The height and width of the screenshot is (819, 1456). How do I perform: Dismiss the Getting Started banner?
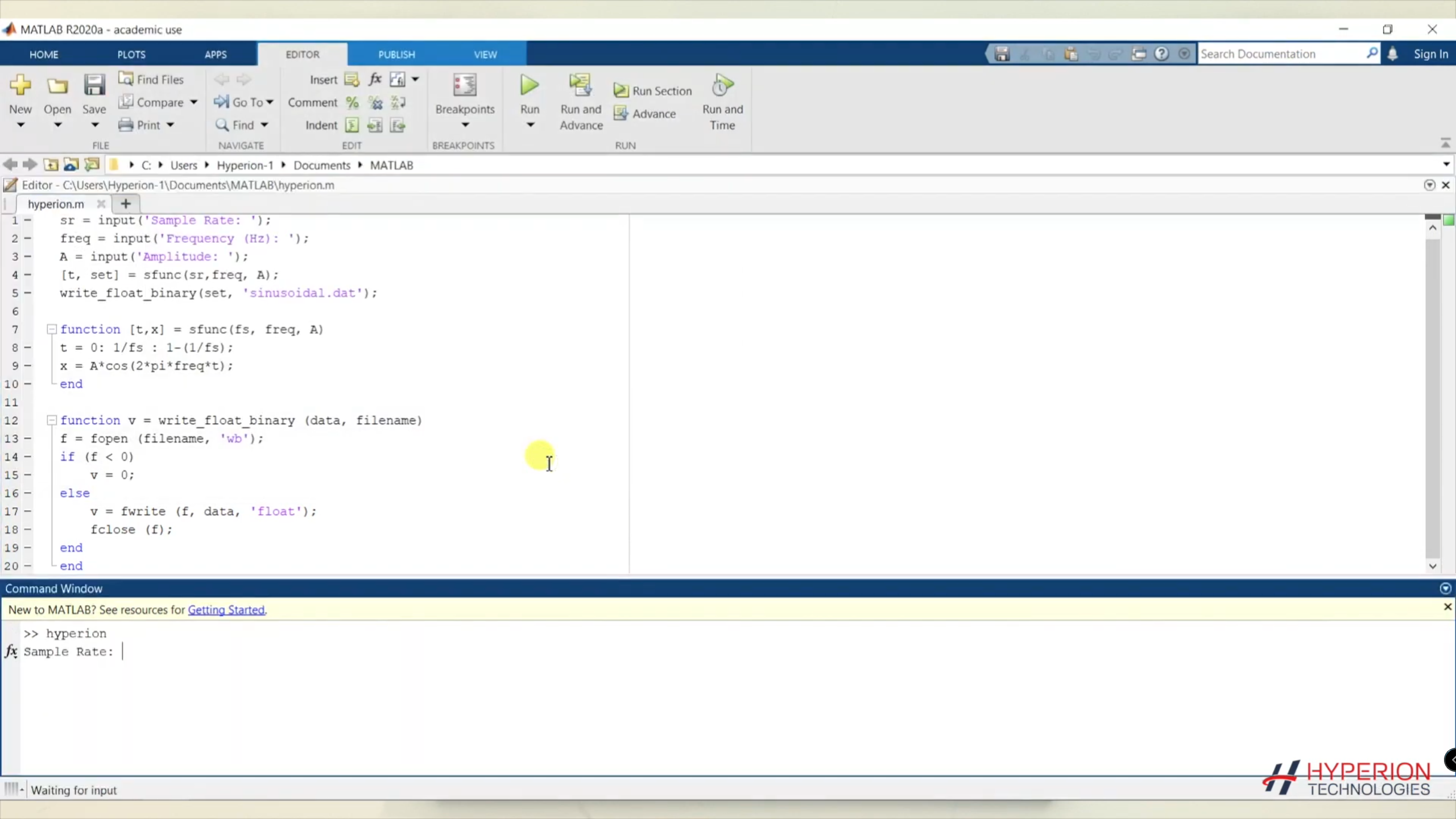tap(1447, 607)
